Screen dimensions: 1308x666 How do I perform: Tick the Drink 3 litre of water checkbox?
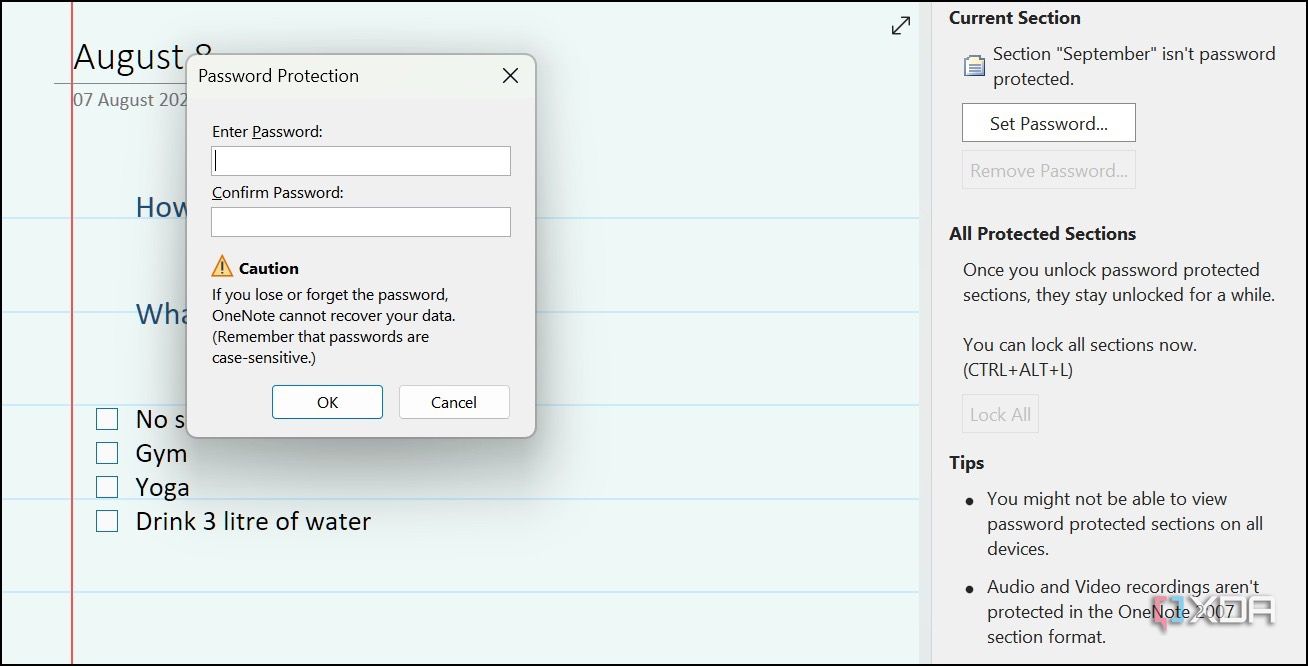107,521
